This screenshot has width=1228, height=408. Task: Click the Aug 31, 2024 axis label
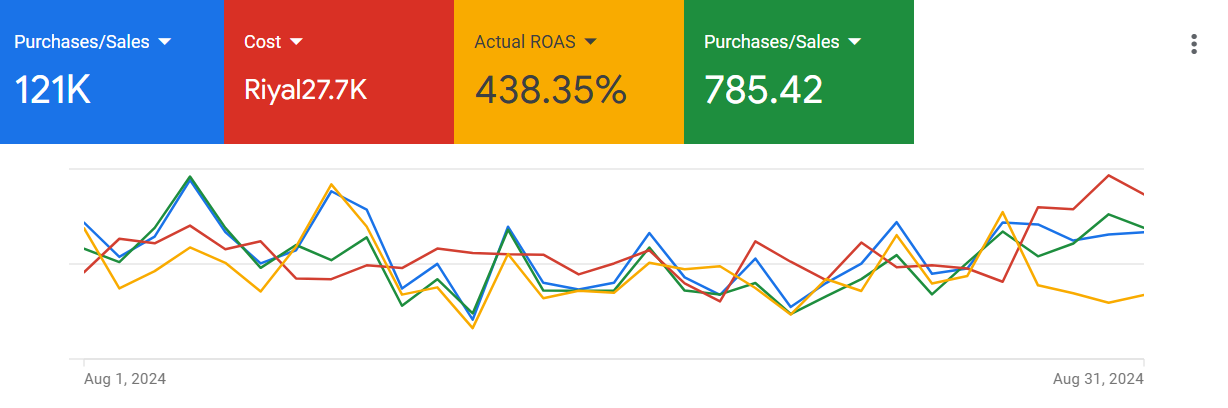point(1098,379)
